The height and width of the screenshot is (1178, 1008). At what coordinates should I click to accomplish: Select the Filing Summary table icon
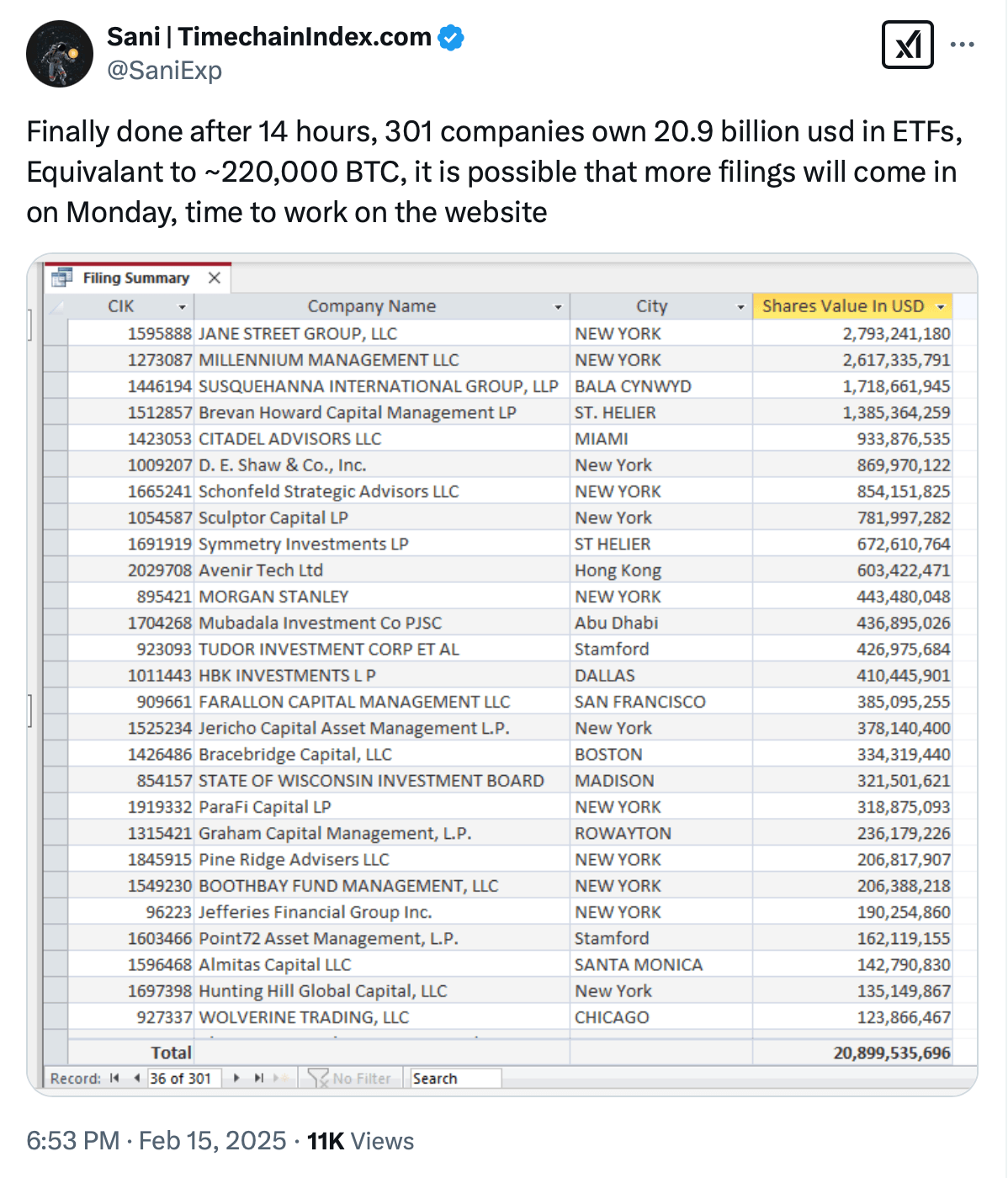click(62, 277)
